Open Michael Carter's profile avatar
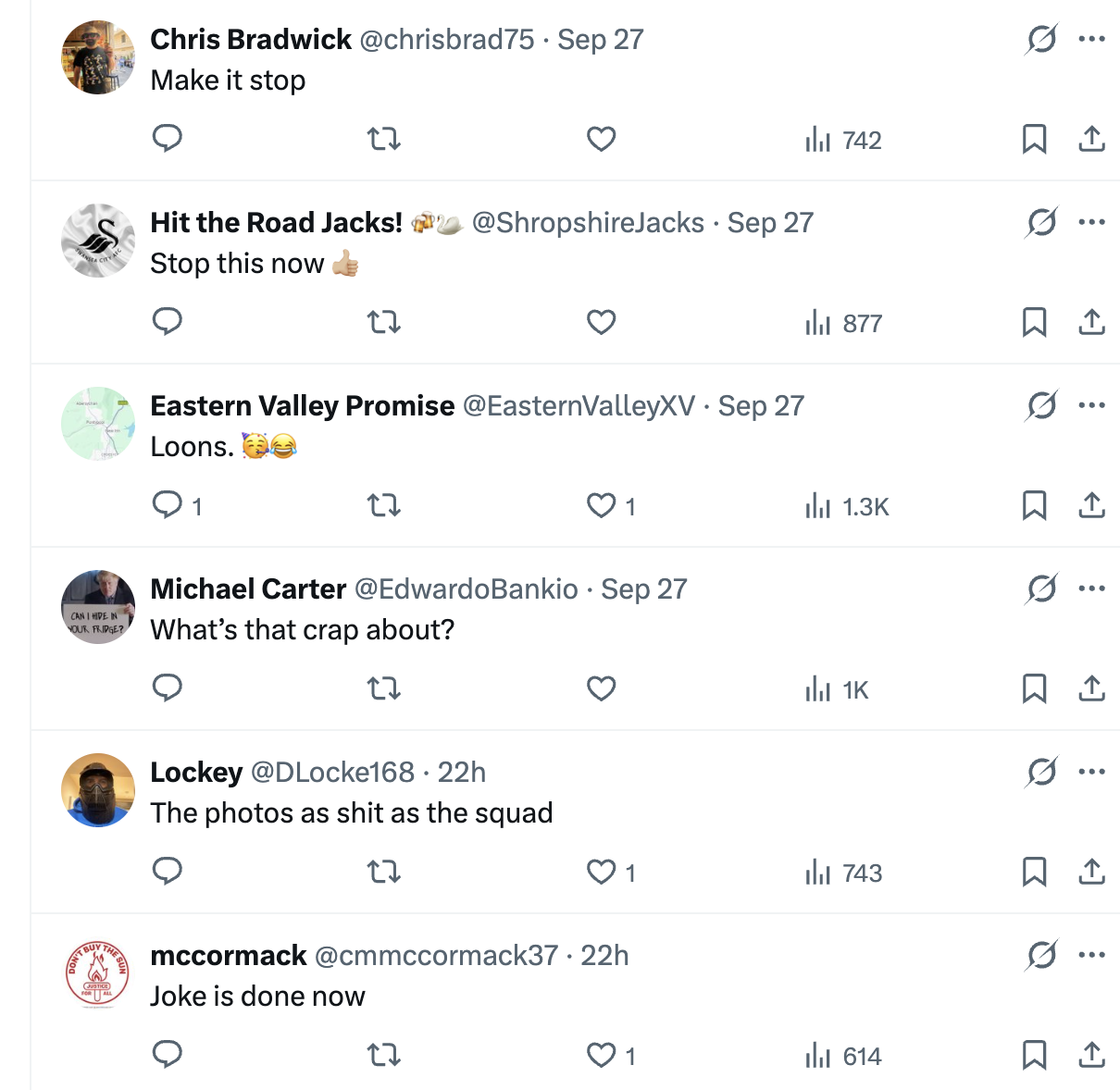Image resolution: width=1120 pixels, height=1090 pixels. point(98,607)
